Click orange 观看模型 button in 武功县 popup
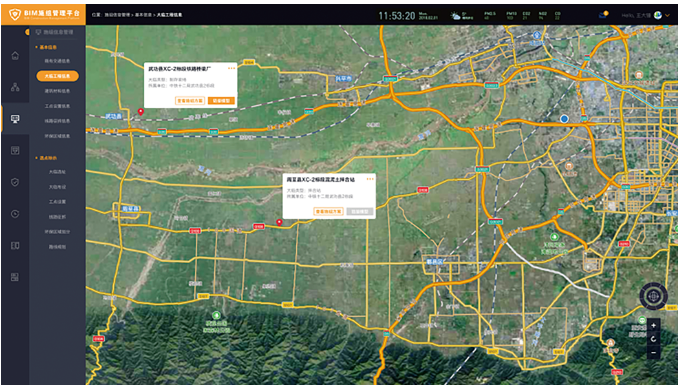Image resolution: width=680 pixels, height=389 pixels. tap(221, 101)
